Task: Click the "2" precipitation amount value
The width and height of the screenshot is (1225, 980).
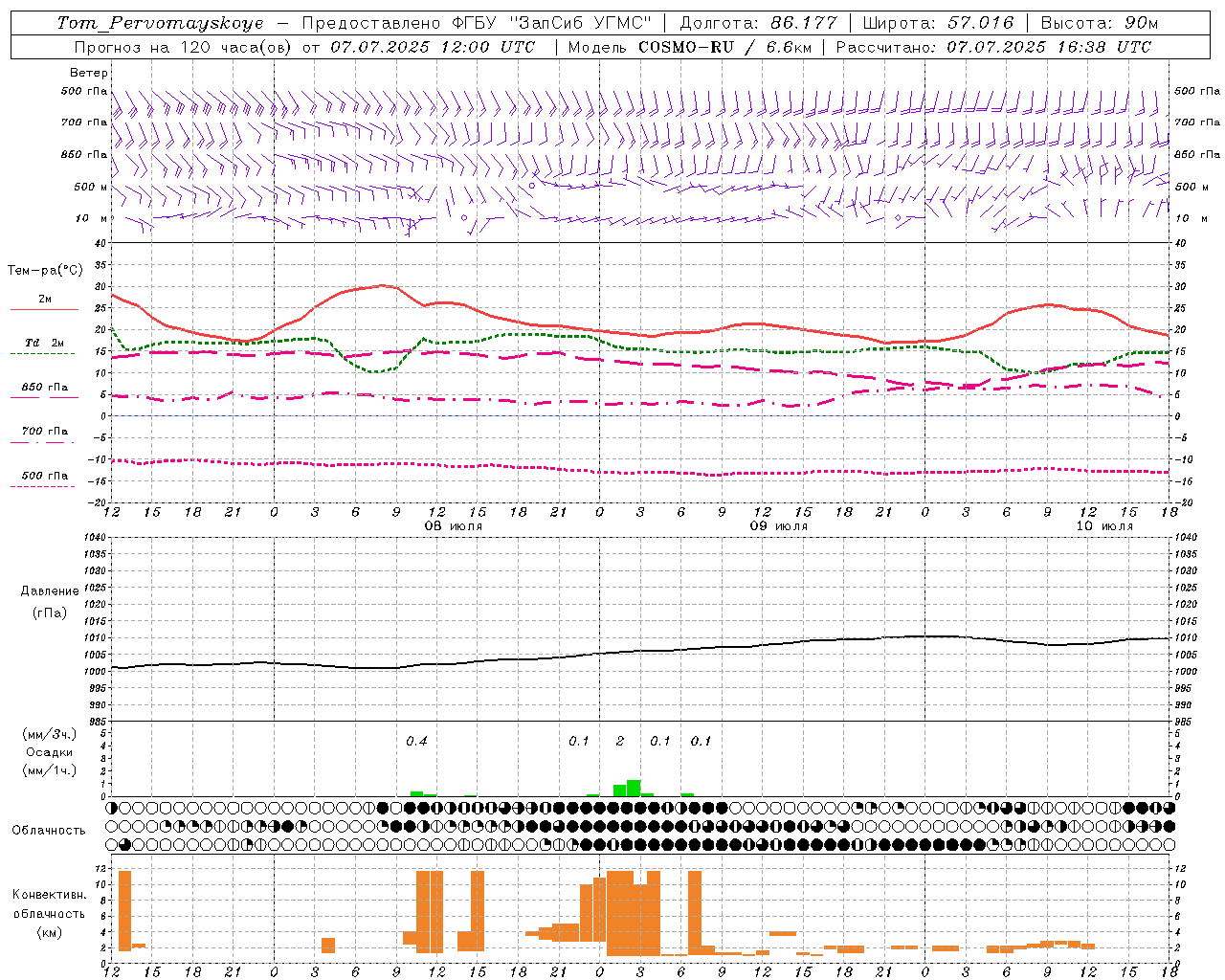Action: [x=620, y=741]
